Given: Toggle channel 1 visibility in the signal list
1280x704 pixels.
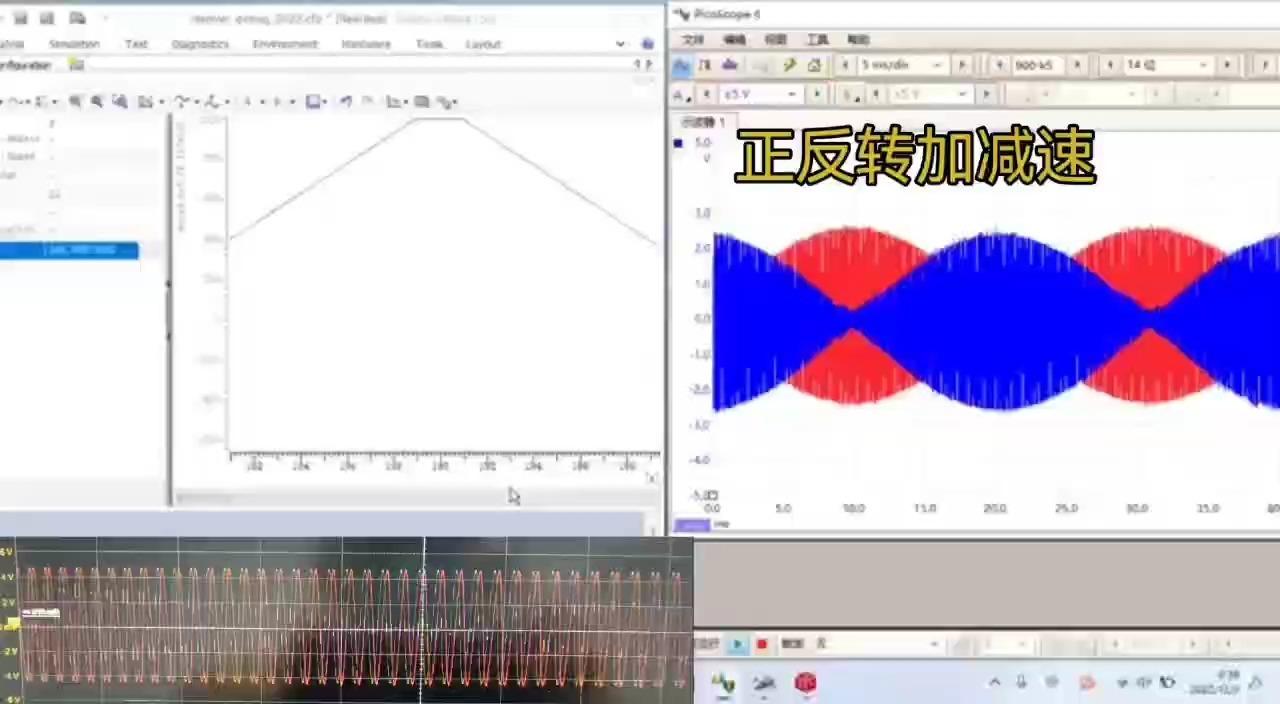Looking at the screenshot, I should (678, 143).
